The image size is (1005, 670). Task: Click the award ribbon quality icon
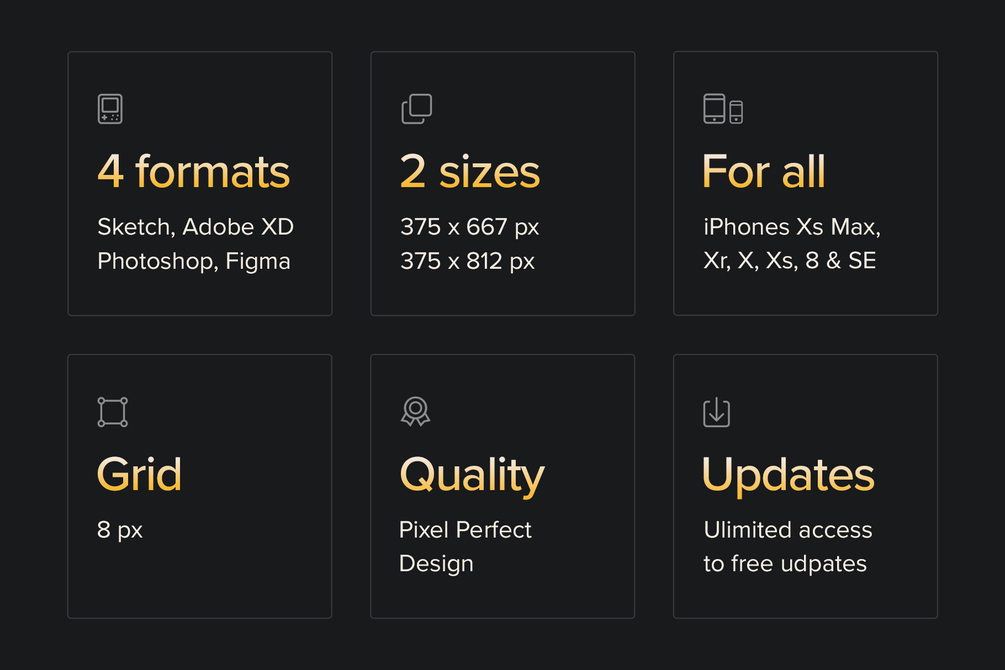point(415,411)
